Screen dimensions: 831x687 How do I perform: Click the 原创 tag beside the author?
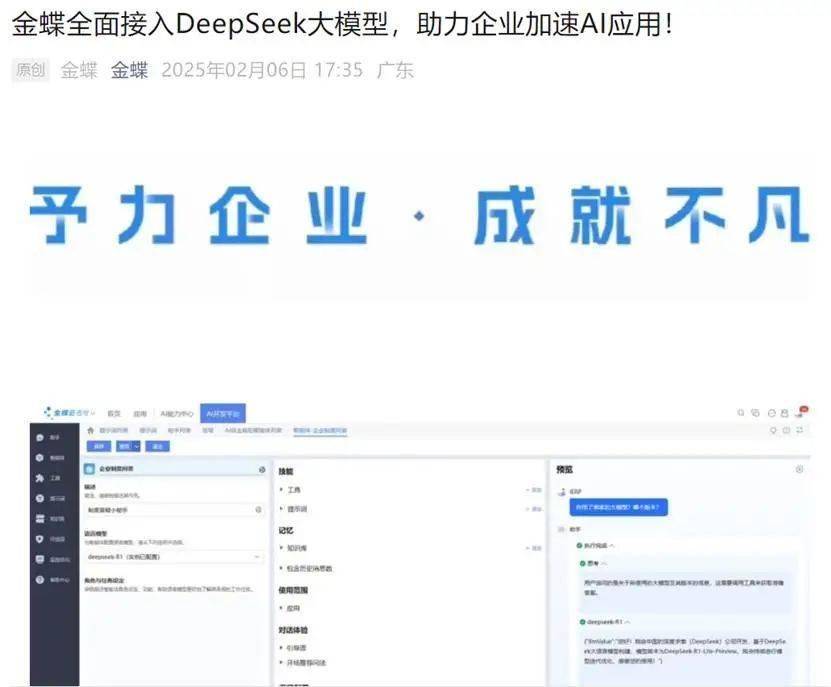point(30,70)
